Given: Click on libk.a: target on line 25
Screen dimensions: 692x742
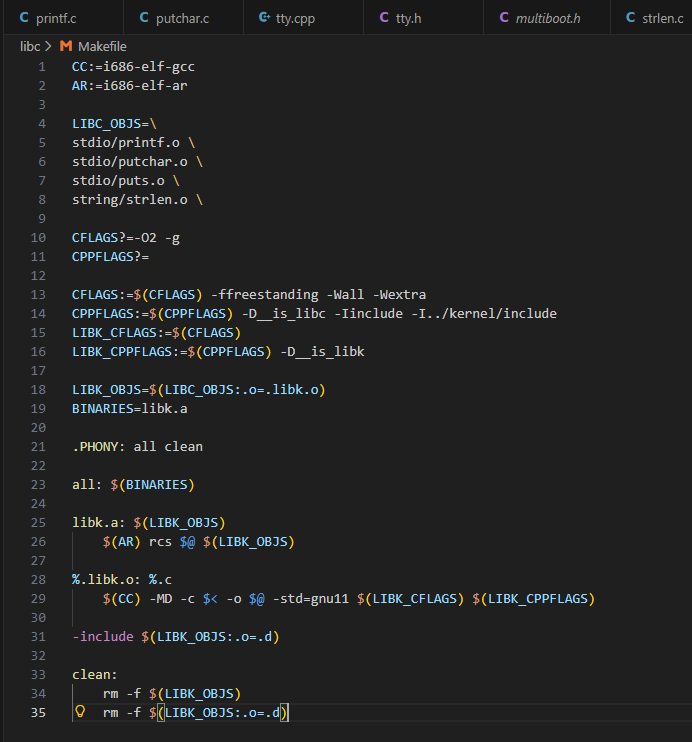Looking at the screenshot, I should pyautogui.click(x=98, y=522).
